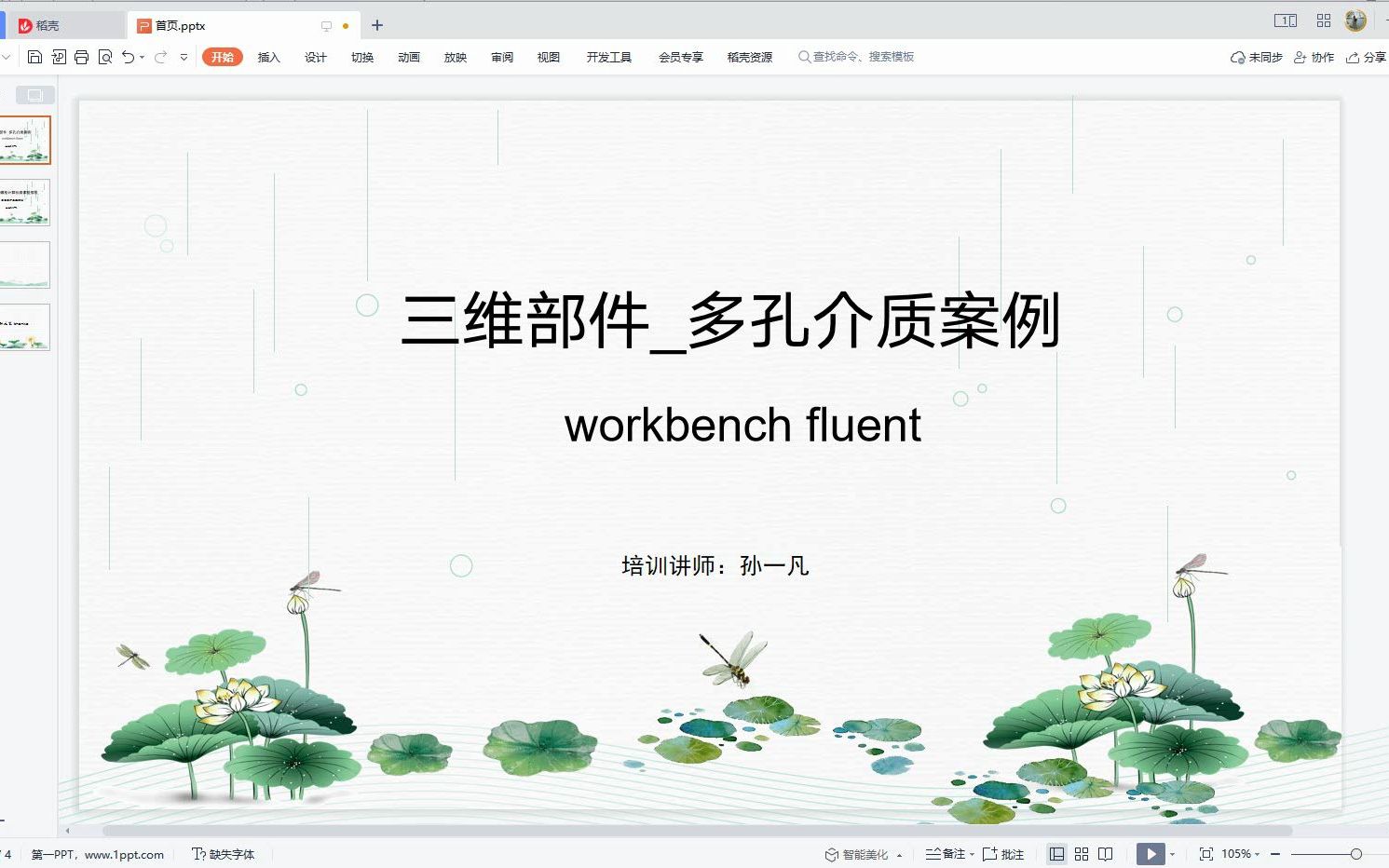Start slideshow playback from status bar
This screenshot has height=868, width=1389.
(1151, 853)
